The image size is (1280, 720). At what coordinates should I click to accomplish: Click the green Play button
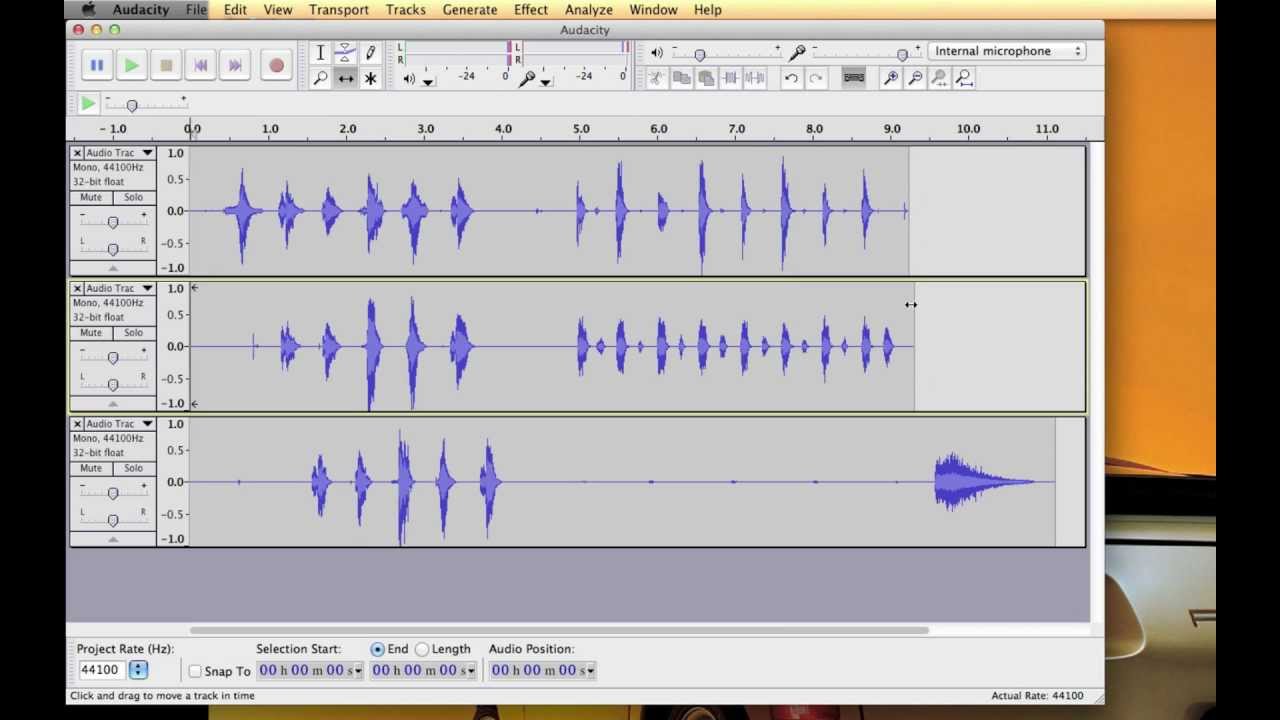click(131, 65)
